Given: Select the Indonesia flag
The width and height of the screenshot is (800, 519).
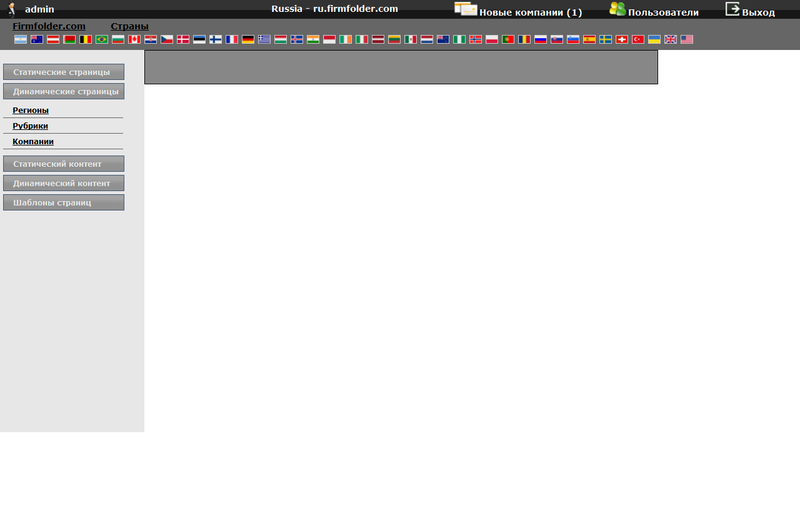Looking at the screenshot, I should 329,39.
